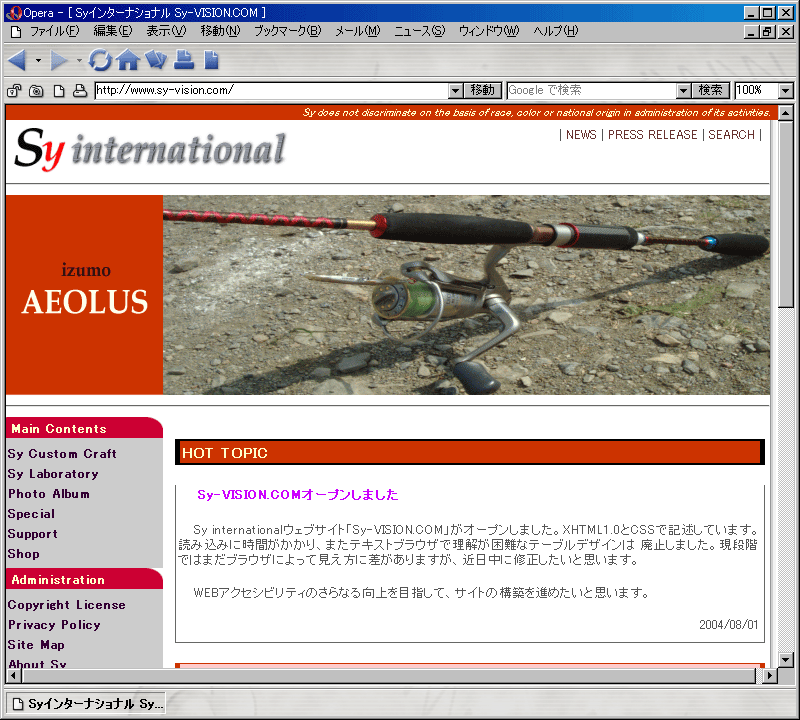Open the Site Map link
The width and height of the screenshot is (800, 720).
[36, 645]
